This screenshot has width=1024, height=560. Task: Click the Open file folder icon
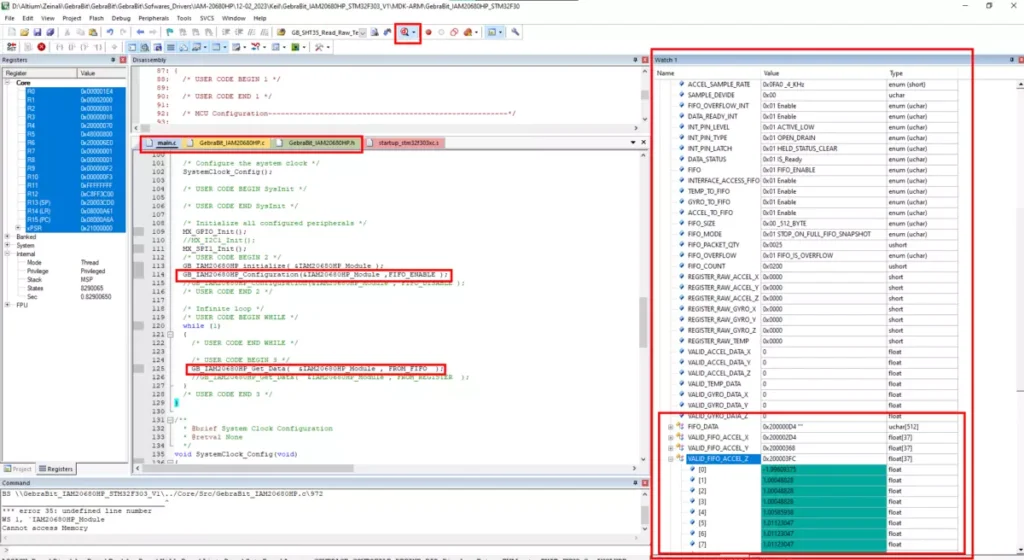[24, 32]
